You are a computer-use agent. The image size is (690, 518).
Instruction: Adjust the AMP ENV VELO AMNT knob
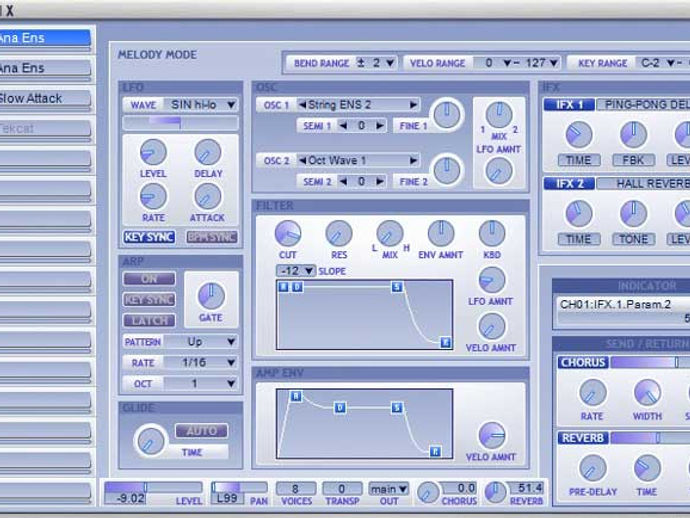492,435
